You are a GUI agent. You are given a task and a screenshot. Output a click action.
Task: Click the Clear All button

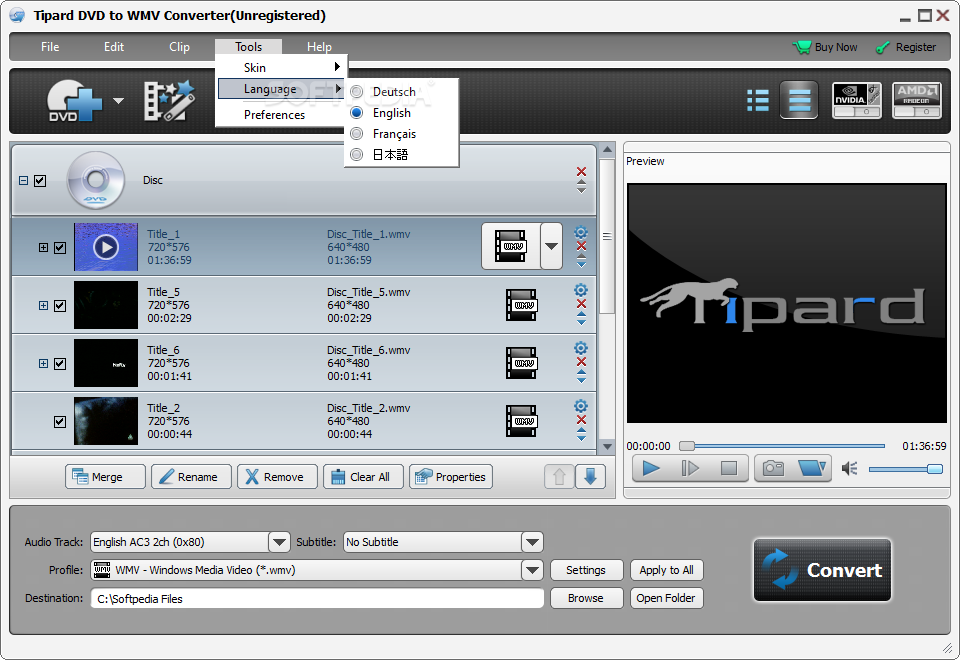point(363,477)
